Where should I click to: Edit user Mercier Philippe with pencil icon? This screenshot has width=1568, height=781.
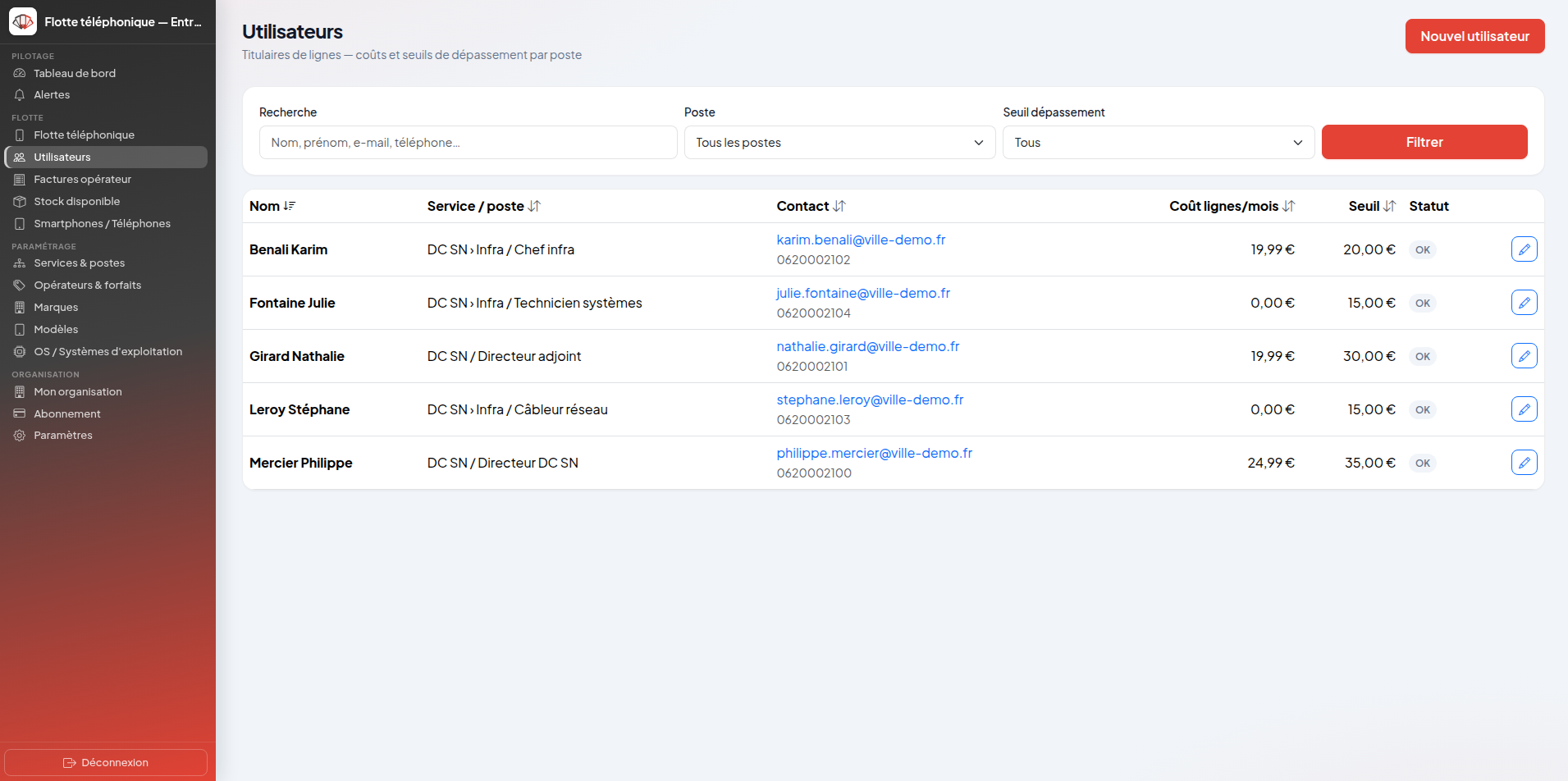[x=1524, y=463]
